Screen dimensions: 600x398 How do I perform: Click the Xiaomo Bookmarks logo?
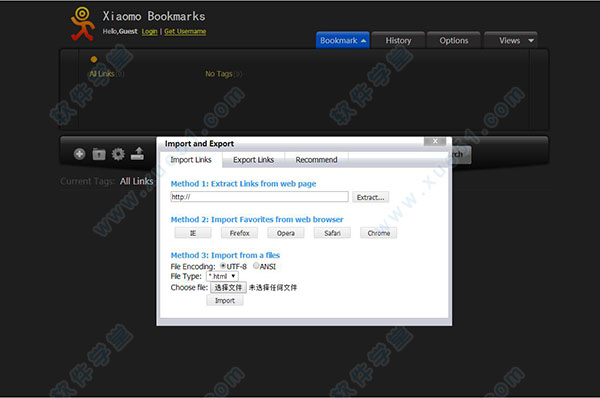[82, 24]
